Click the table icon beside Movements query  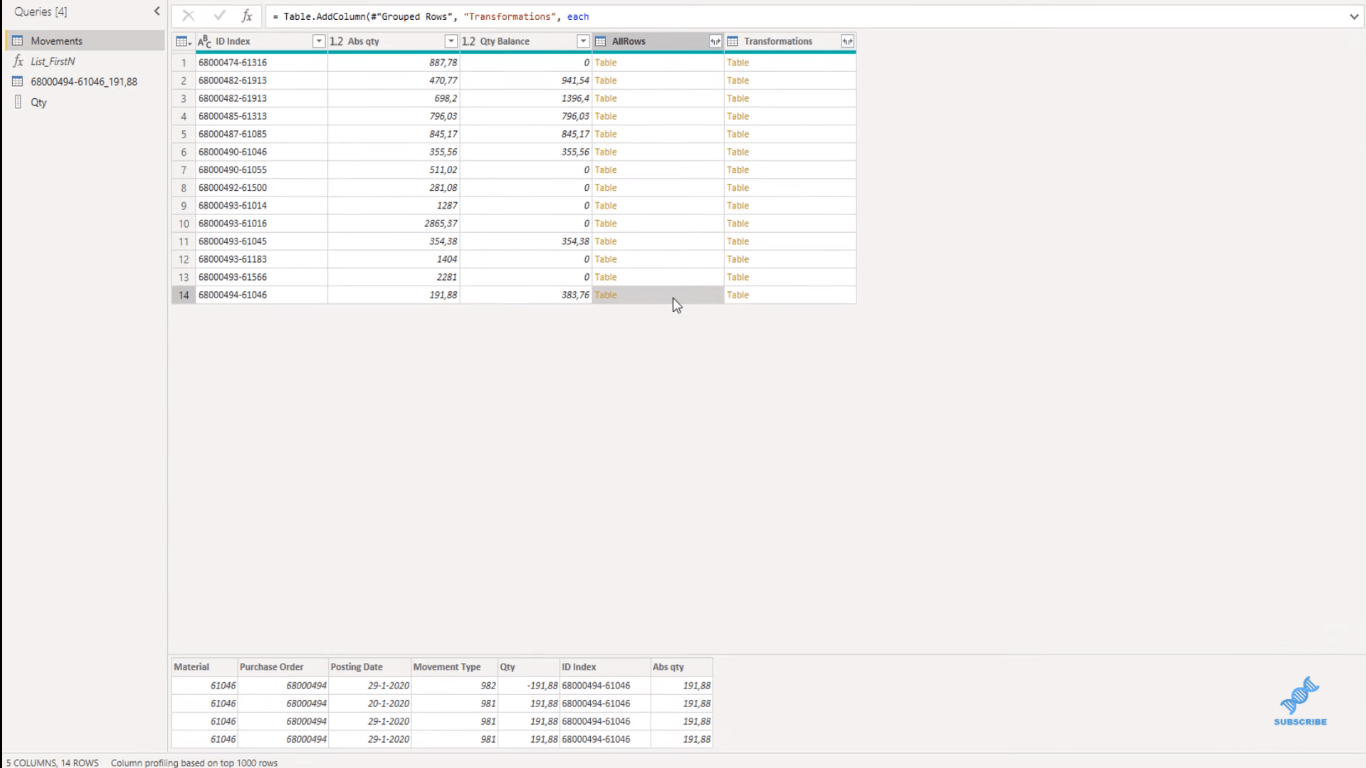pos(17,41)
